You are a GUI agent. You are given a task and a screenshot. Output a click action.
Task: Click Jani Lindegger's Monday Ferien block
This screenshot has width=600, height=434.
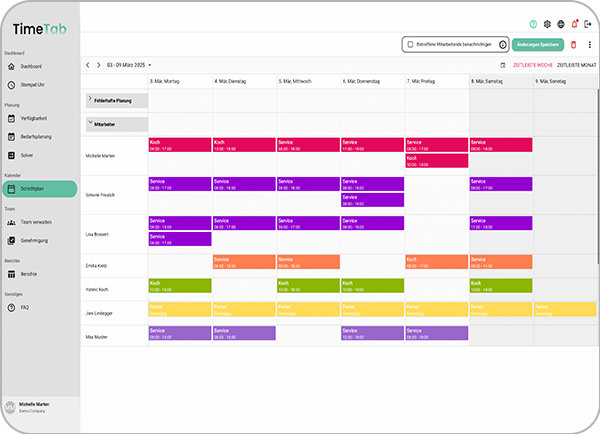(179, 310)
